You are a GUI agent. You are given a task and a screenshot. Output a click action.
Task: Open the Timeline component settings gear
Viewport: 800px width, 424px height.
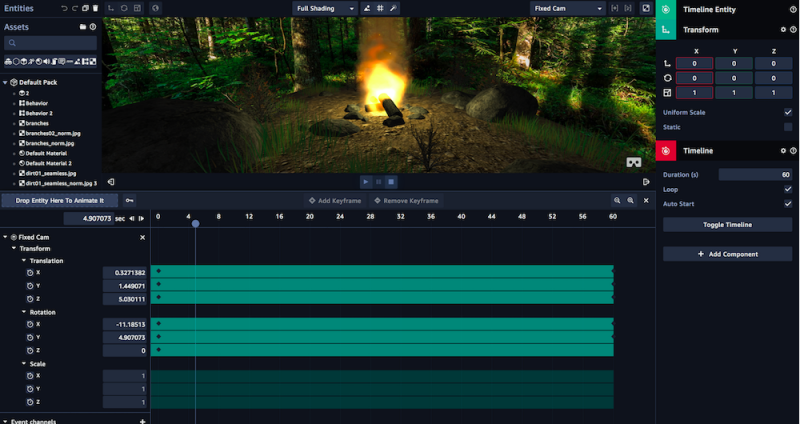click(783, 150)
